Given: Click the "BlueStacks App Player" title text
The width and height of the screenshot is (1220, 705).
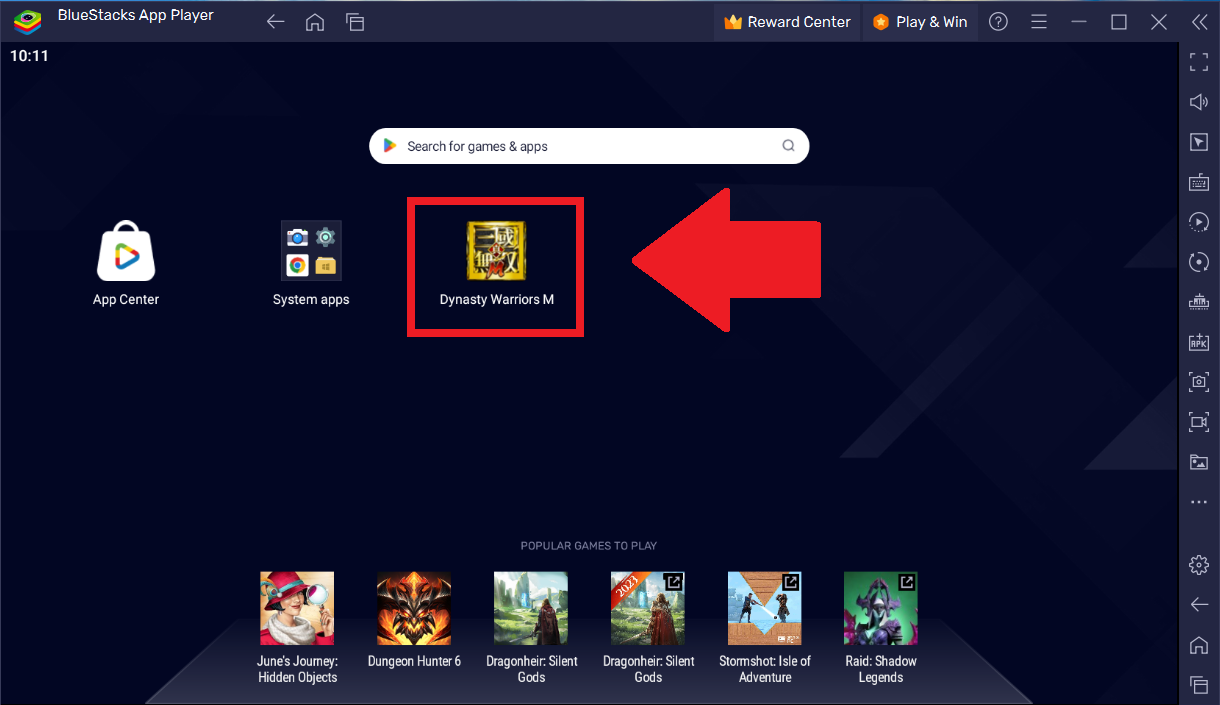Looking at the screenshot, I should [136, 16].
